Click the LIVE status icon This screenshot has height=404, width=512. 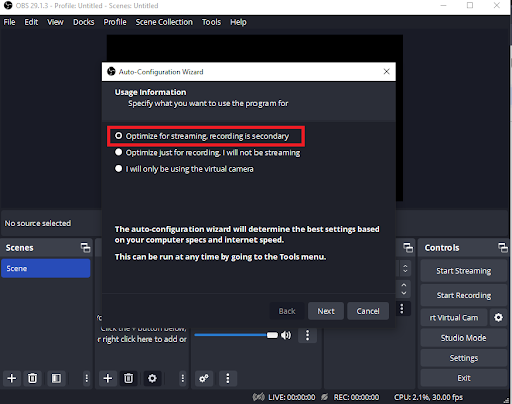coord(258,397)
